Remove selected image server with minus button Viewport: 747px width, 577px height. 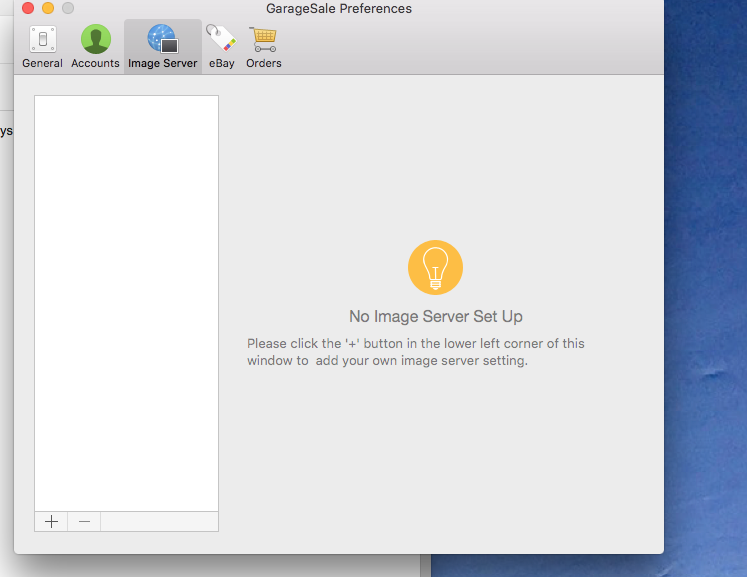[x=84, y=522]
